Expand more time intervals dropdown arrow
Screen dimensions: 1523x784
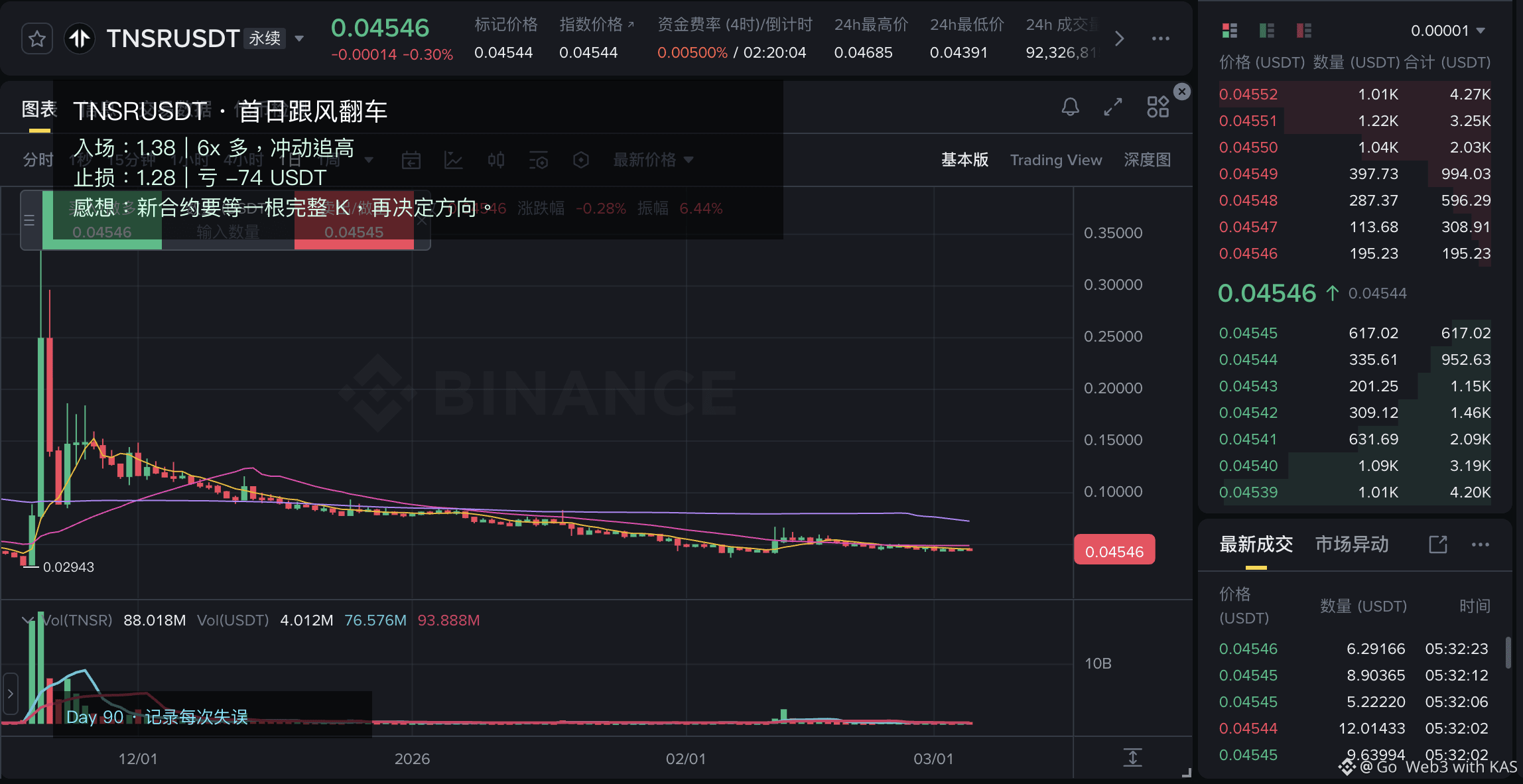pyautogui.click(x=369, y=160)
